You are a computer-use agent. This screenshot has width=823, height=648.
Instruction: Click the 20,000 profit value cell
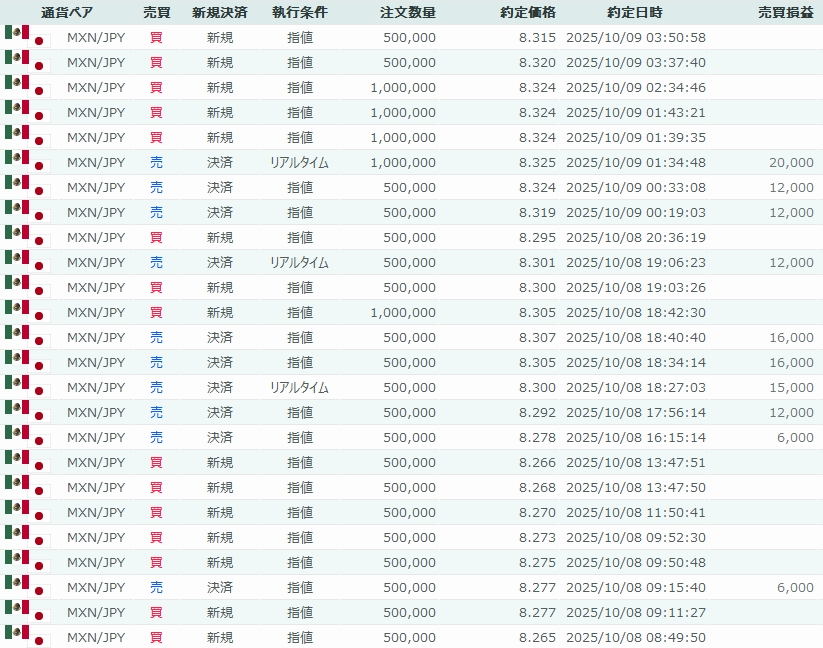coord(791,162)
